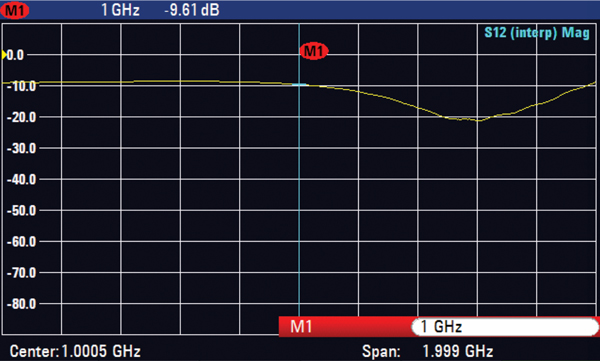Screen dimensions: 600x361
Task: Click the -9.61 dB marker readout
Action: pyautogui.click(x=192, y=10)
